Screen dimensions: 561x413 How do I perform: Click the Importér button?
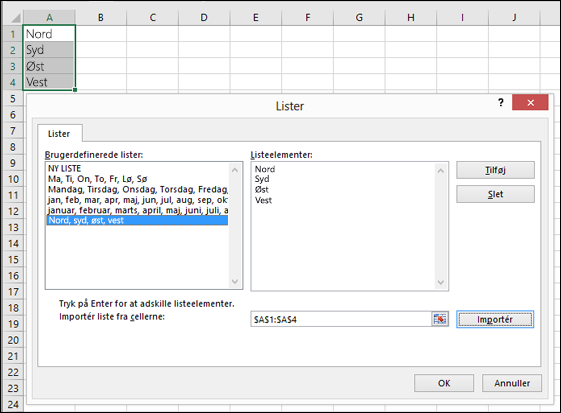tap(495, 319)
